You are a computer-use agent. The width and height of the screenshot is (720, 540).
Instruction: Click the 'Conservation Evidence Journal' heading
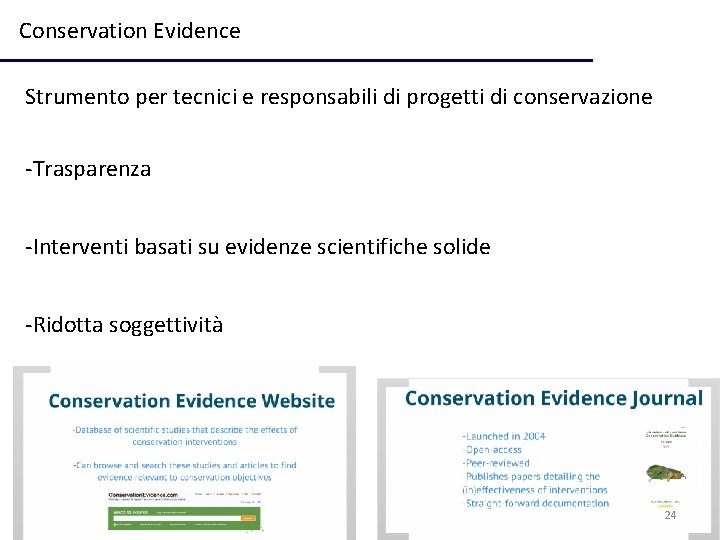pyautogui.click(x=554, y=399)
